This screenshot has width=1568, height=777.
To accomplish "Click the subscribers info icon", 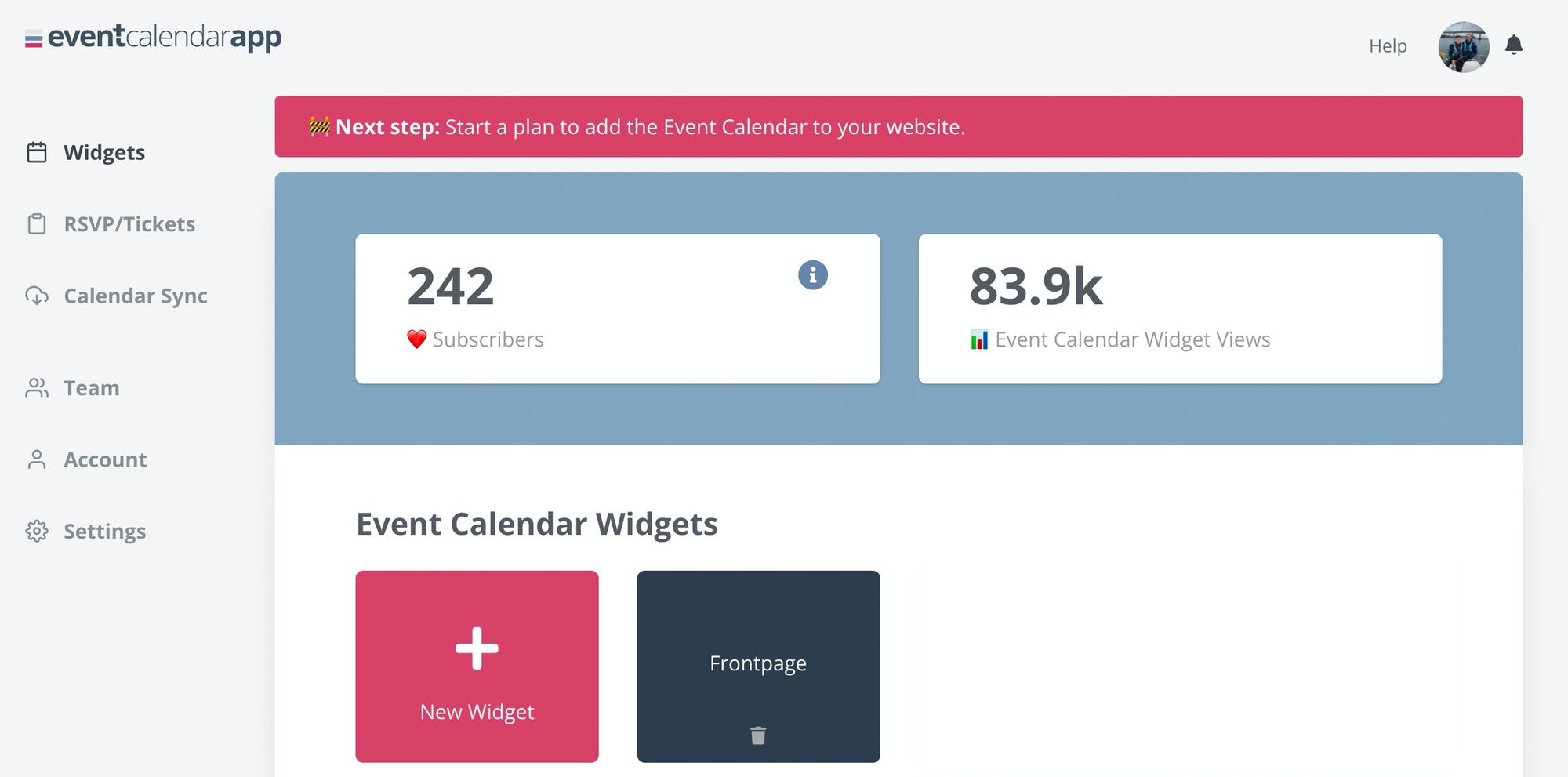I will click(x=813, y=275).
